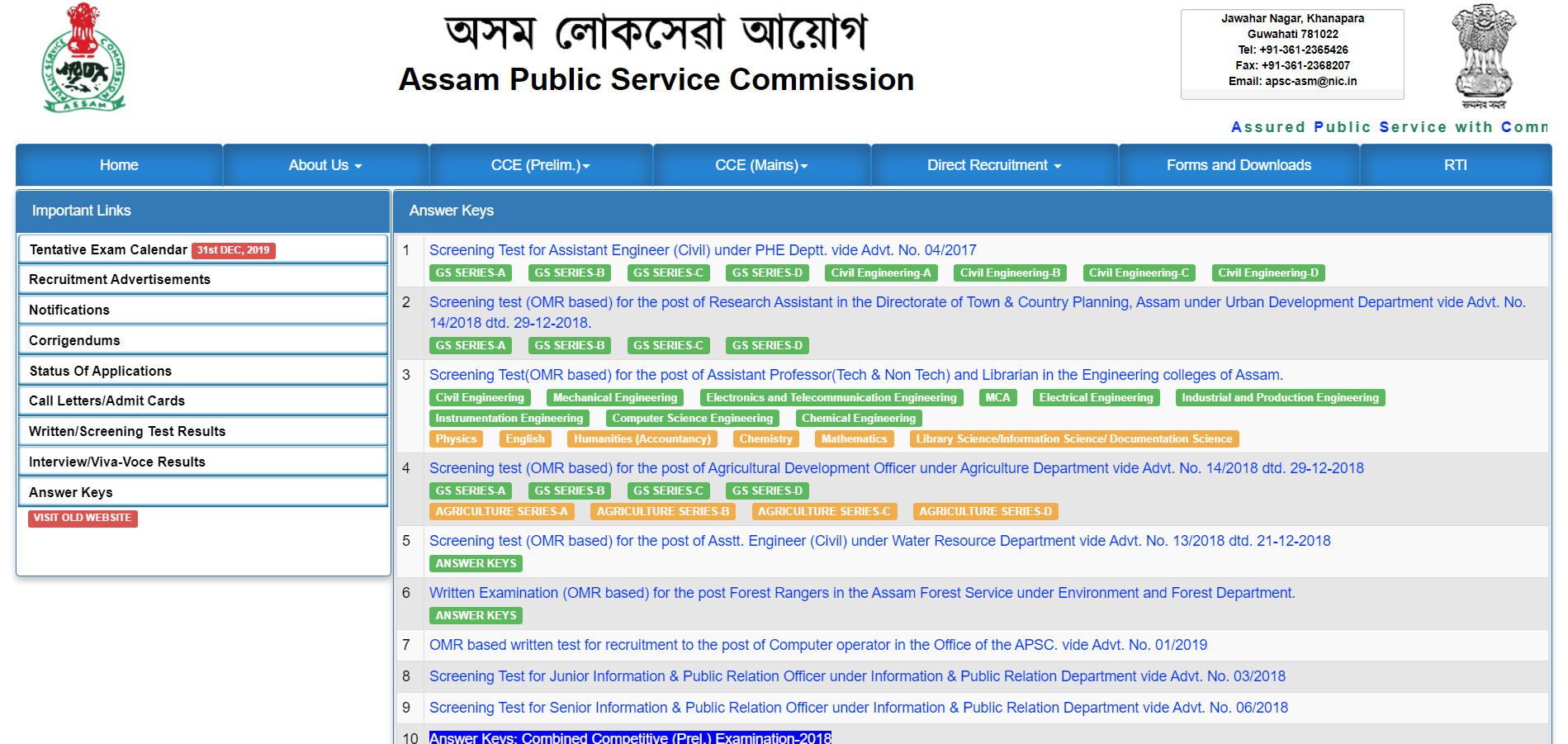The image size is (1568, 744).
Task: Open AGRICULTURE SERIES-D answer key
Action: pos(986,511)
